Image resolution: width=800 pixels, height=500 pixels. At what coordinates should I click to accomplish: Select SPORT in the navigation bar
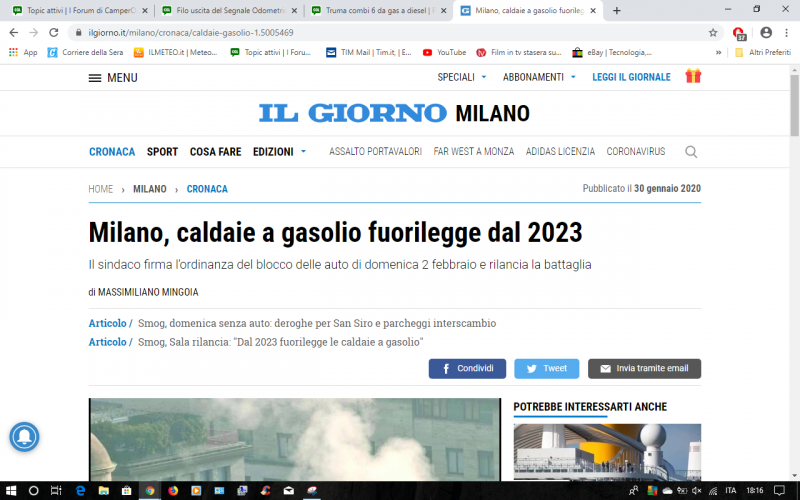pos(162,152)
